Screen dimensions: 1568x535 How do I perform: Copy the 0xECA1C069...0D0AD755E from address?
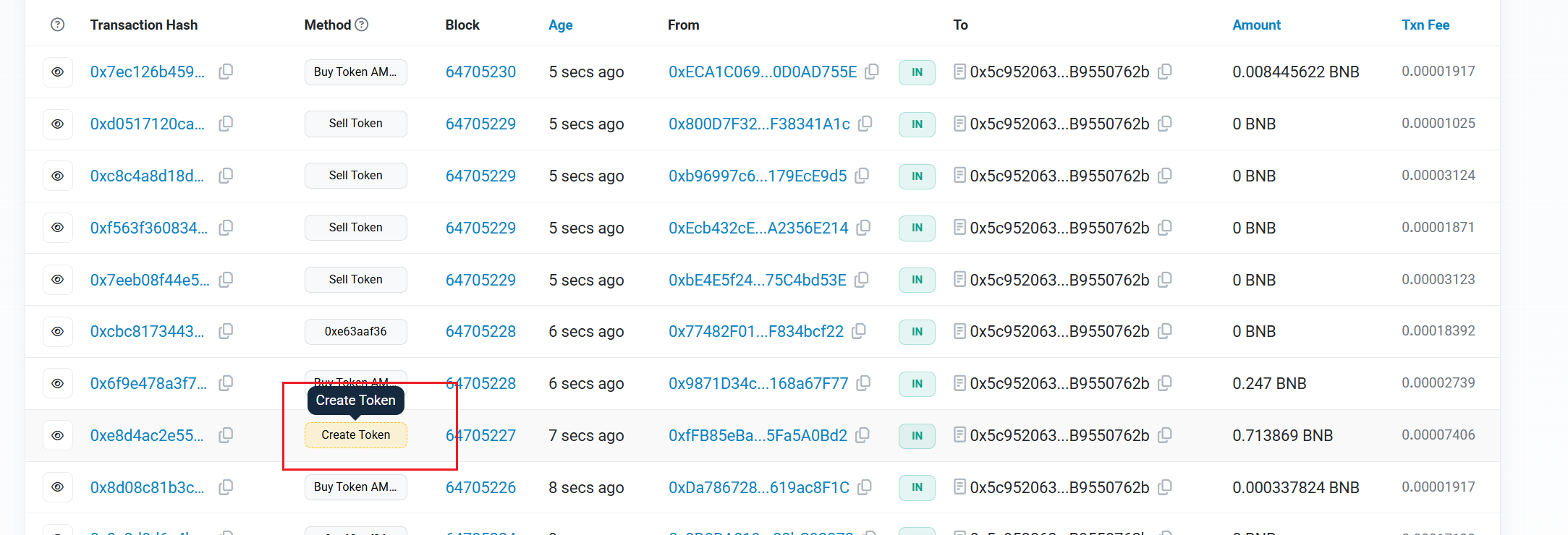point(872,72)
